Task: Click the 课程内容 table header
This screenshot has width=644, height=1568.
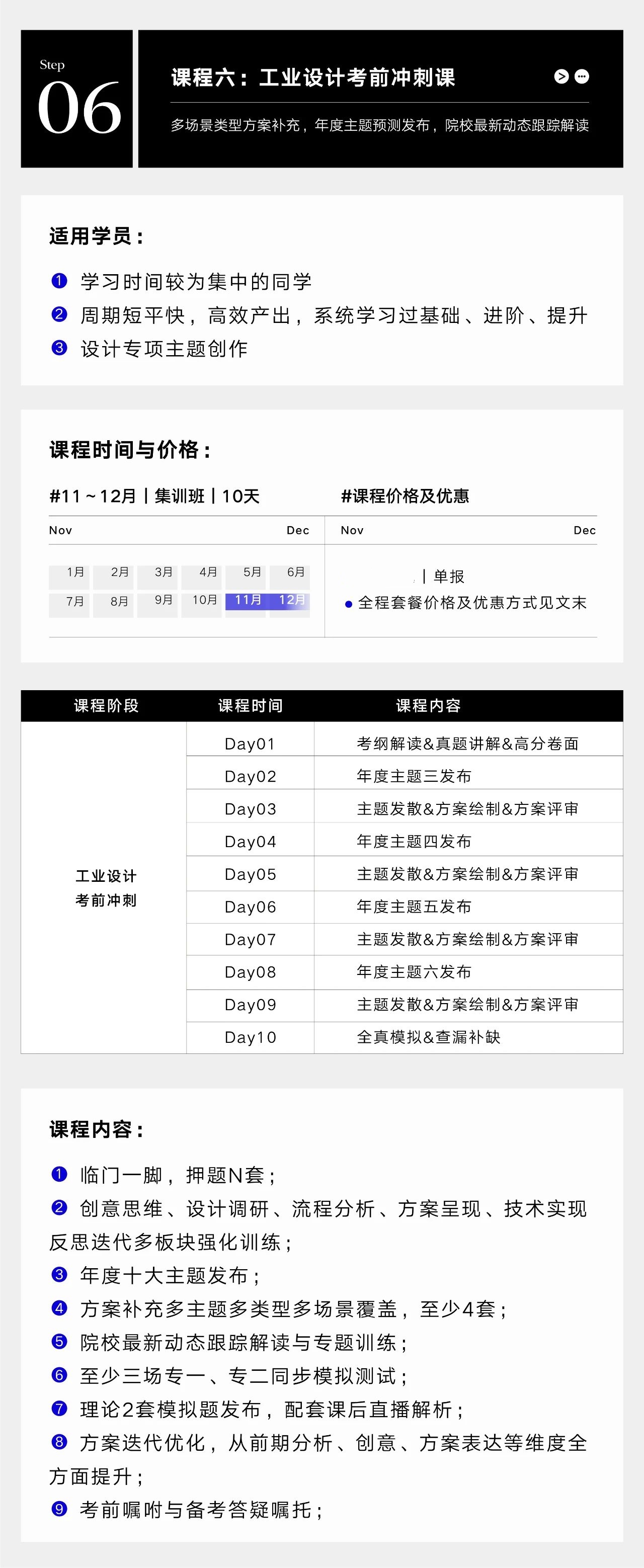Action: click(x=429, y=706)
